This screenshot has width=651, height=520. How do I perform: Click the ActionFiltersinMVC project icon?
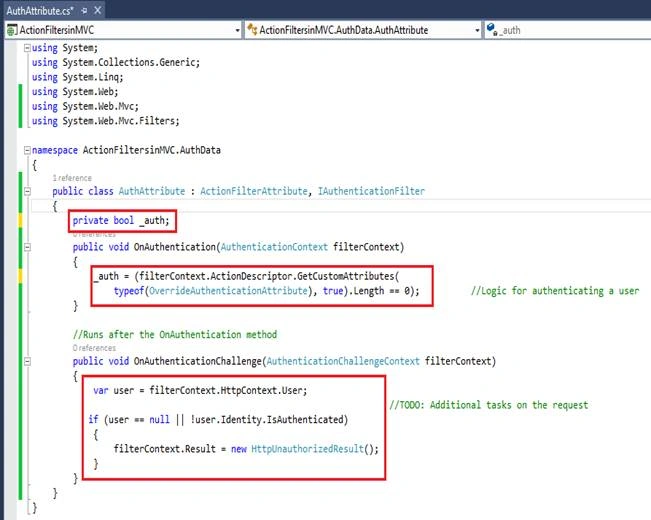[x=12, y=30]
